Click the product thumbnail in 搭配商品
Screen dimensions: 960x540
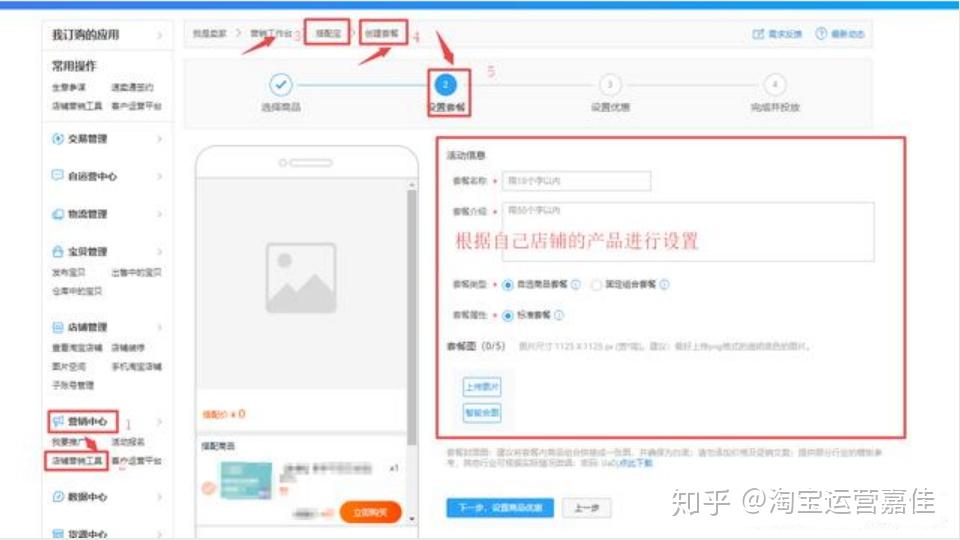coord(246,481)
